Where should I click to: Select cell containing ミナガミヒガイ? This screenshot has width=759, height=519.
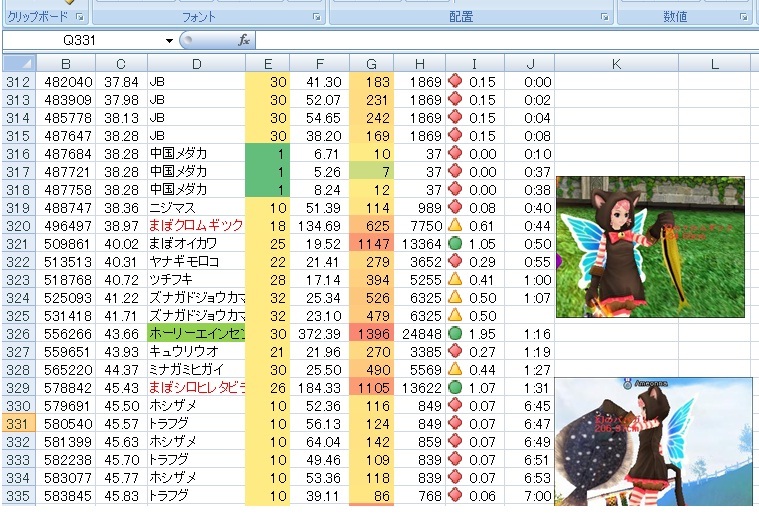[x=197, y=370]
